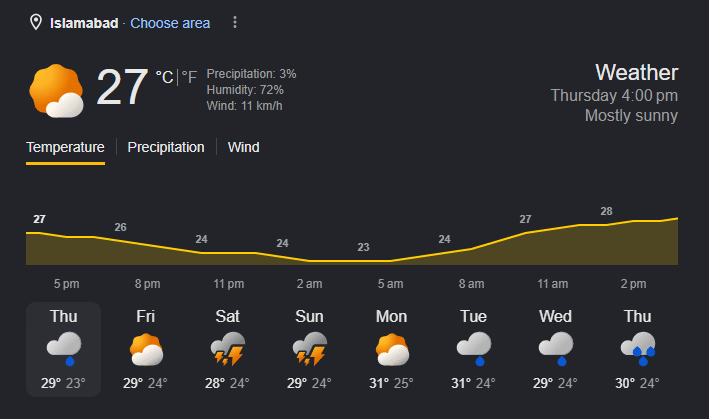Select Sunday's thunderstorm forecast icon
Screen dimensions: 709x419
tap(310, 349)
